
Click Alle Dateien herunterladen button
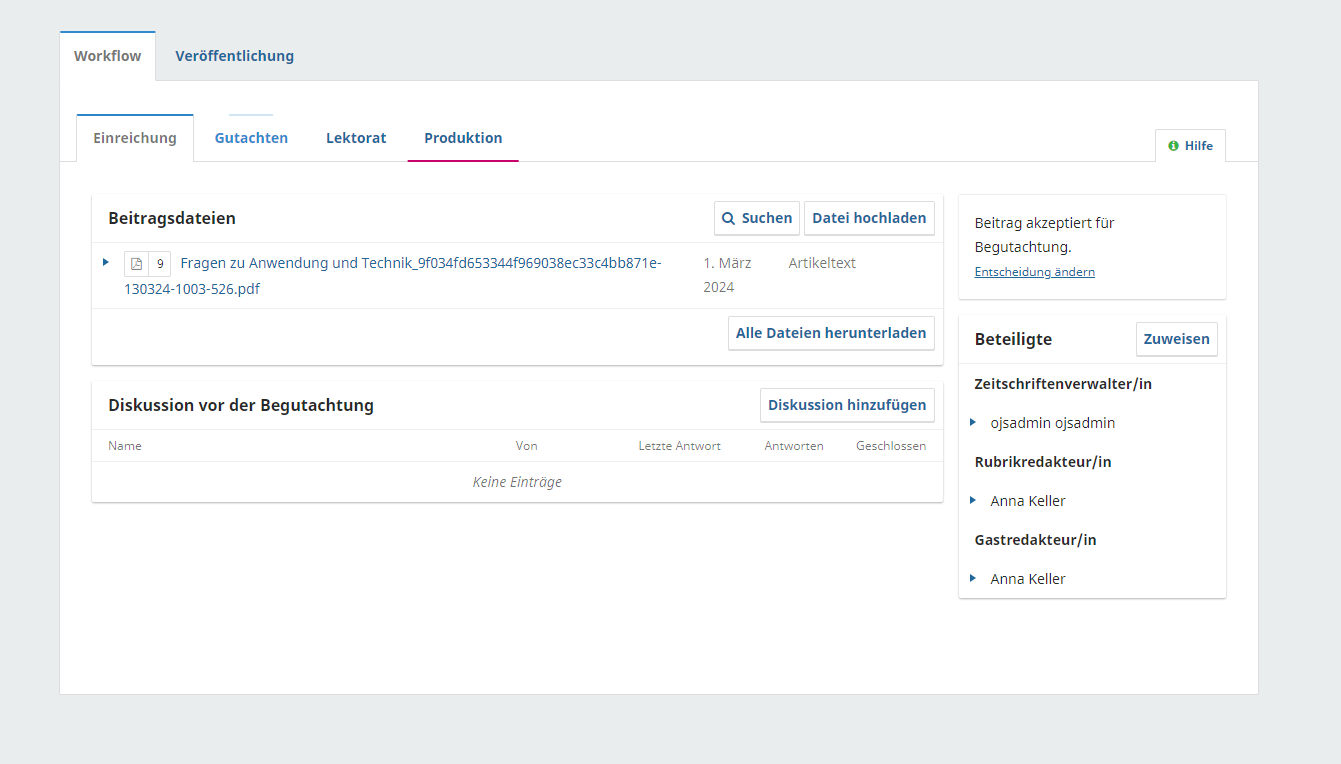[x=831, y=333]
